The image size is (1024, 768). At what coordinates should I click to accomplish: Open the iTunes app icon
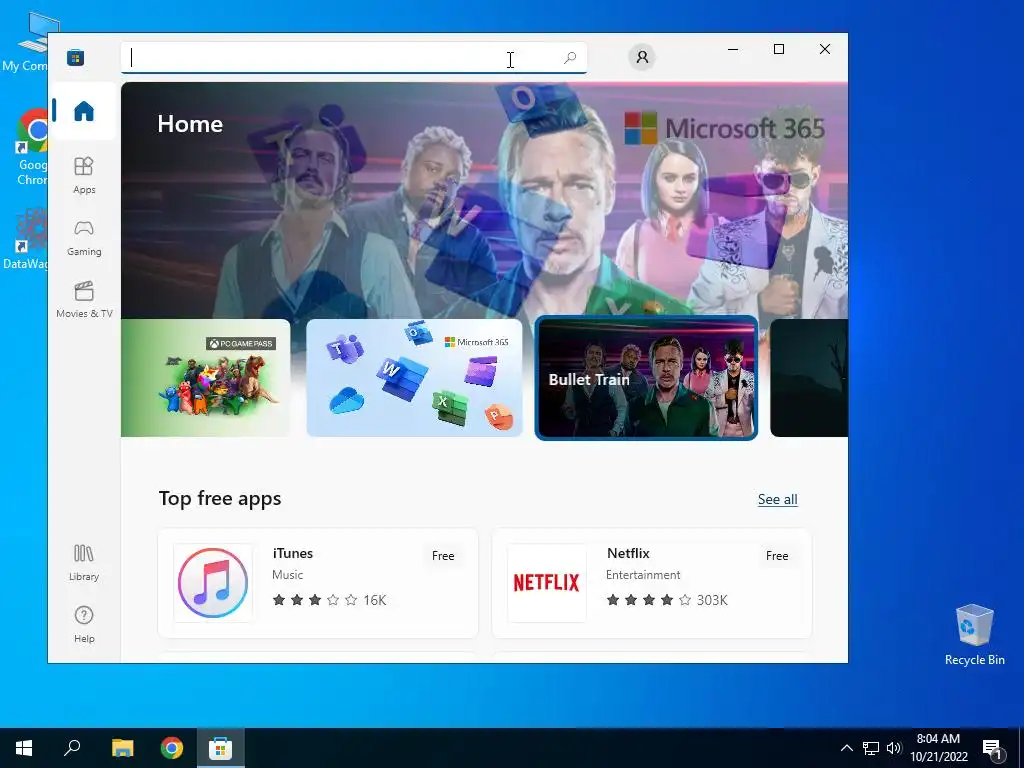213,583
